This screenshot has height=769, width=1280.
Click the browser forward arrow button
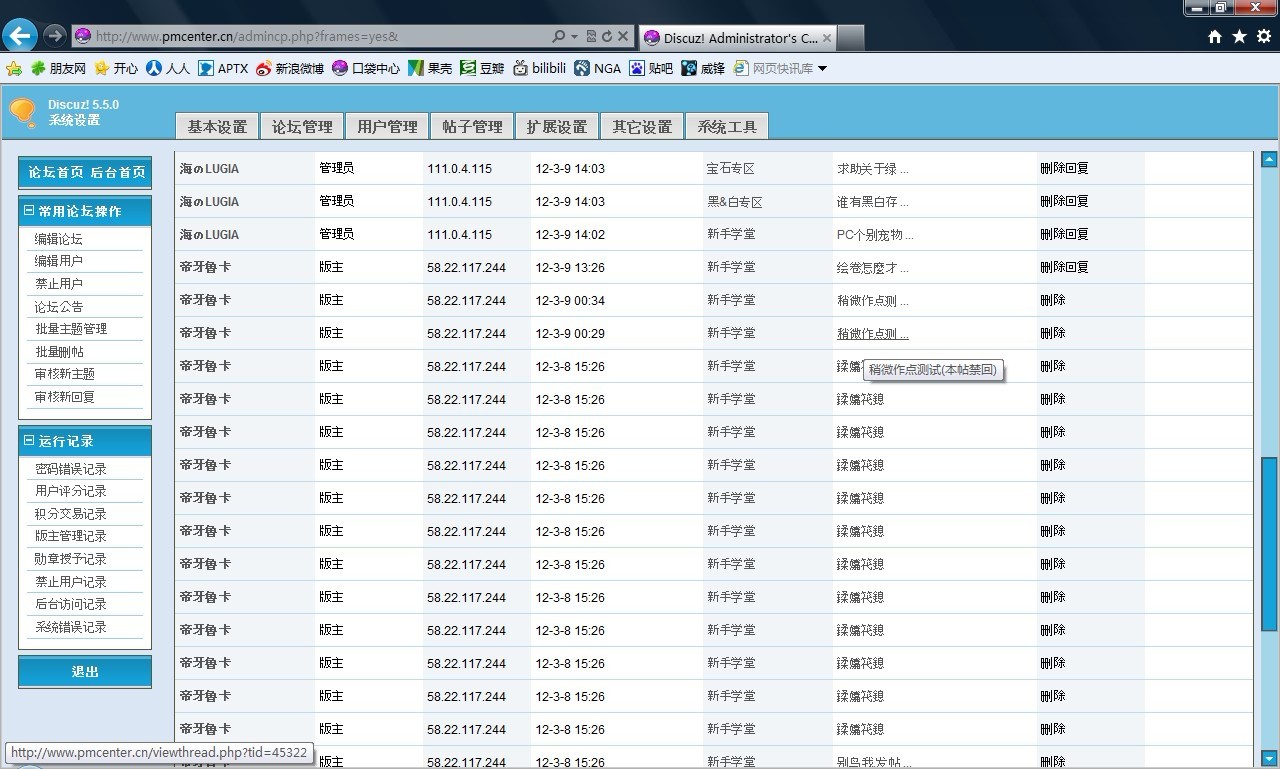tap(54, 36)
